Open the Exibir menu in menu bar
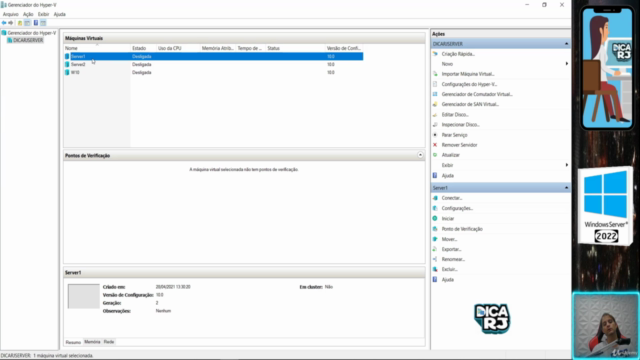 point(43,14)
